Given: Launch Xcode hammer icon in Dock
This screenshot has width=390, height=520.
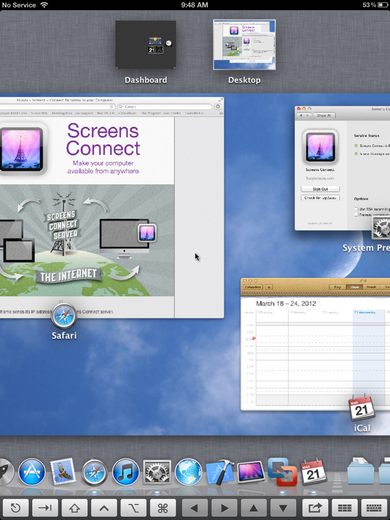Looking at the screenshot, I should pos(219,472).
